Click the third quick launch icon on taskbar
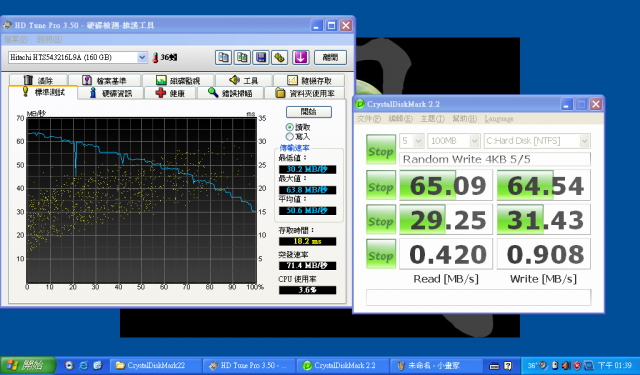The height and width of the screenshot is (375, 640). click(98, 366)
